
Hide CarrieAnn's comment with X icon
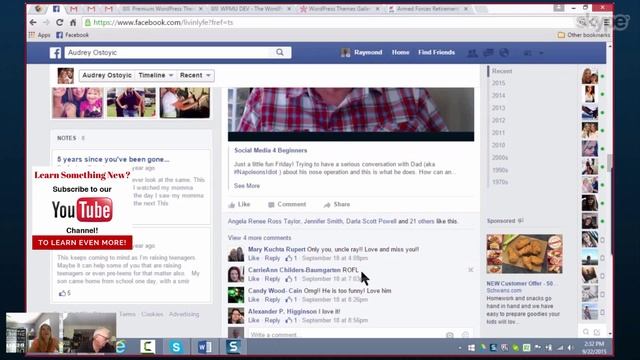(471, 270)
